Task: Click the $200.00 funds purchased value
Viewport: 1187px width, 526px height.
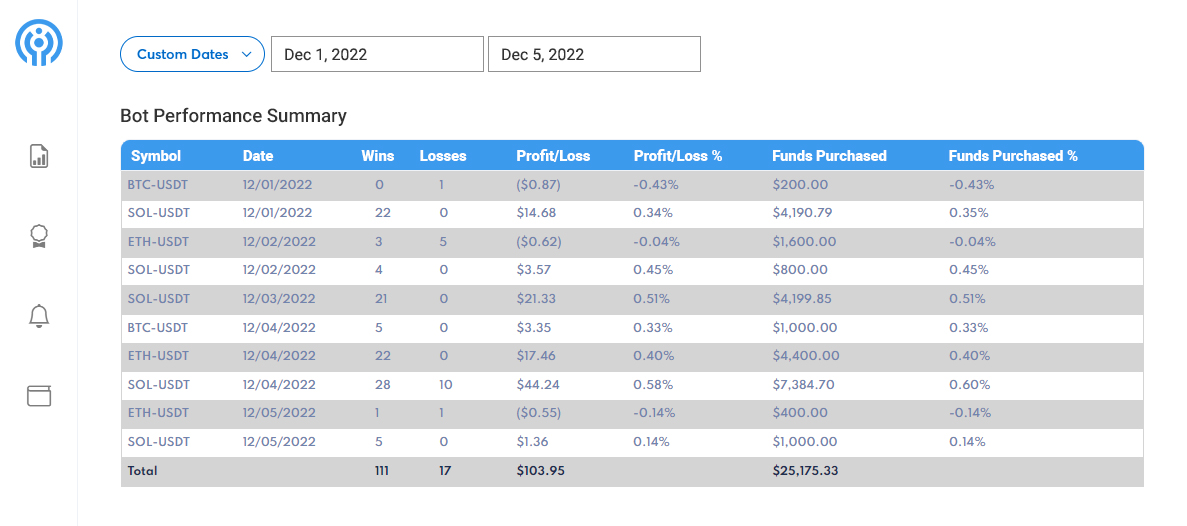Action: pyautogui.click(x=799, y=185)
